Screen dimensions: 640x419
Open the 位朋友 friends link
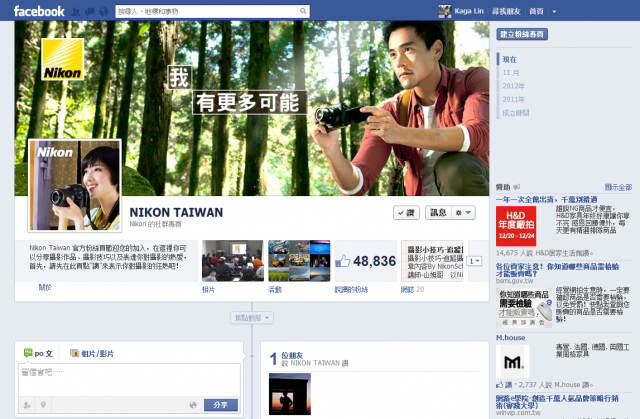point(292,355)
